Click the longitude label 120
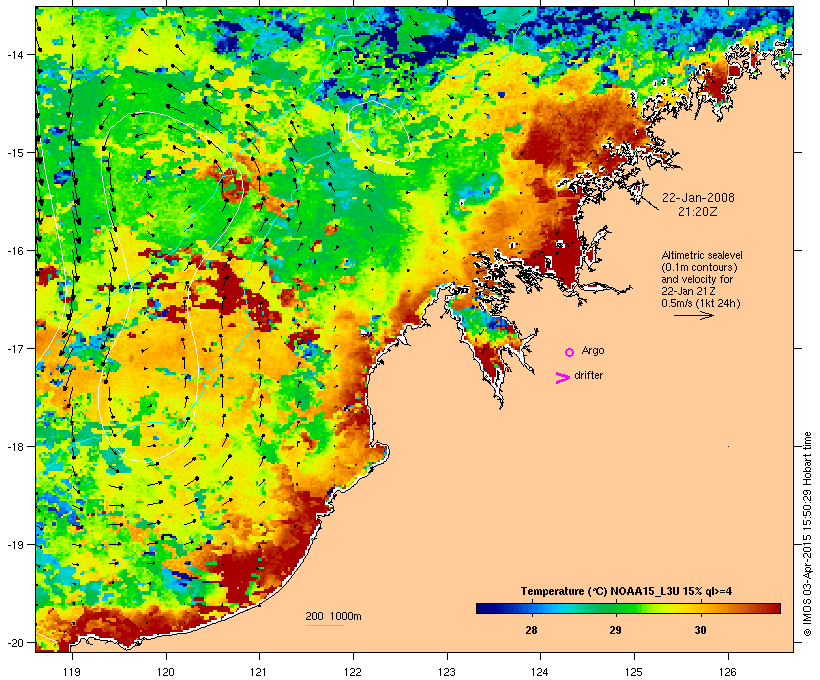820x680 pixels. (x=166, y=672)
